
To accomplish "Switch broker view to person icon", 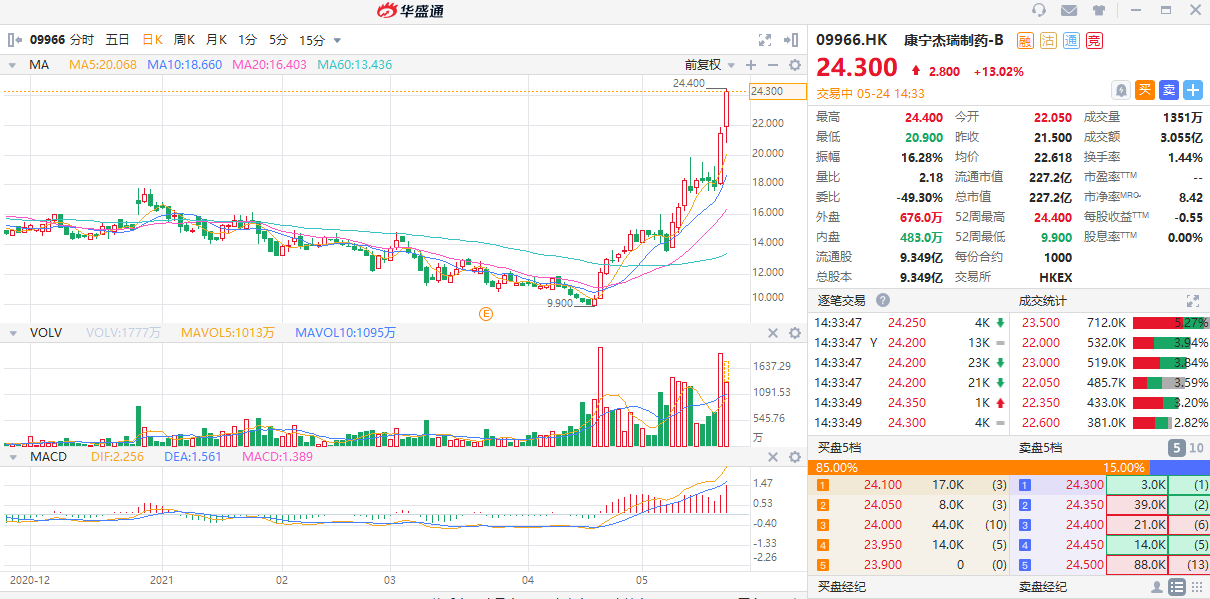I will pos(1158,587).
